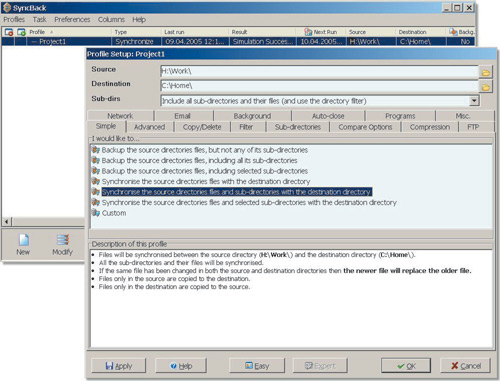
Task: Open the Task menu
Action: click(39, 19)
